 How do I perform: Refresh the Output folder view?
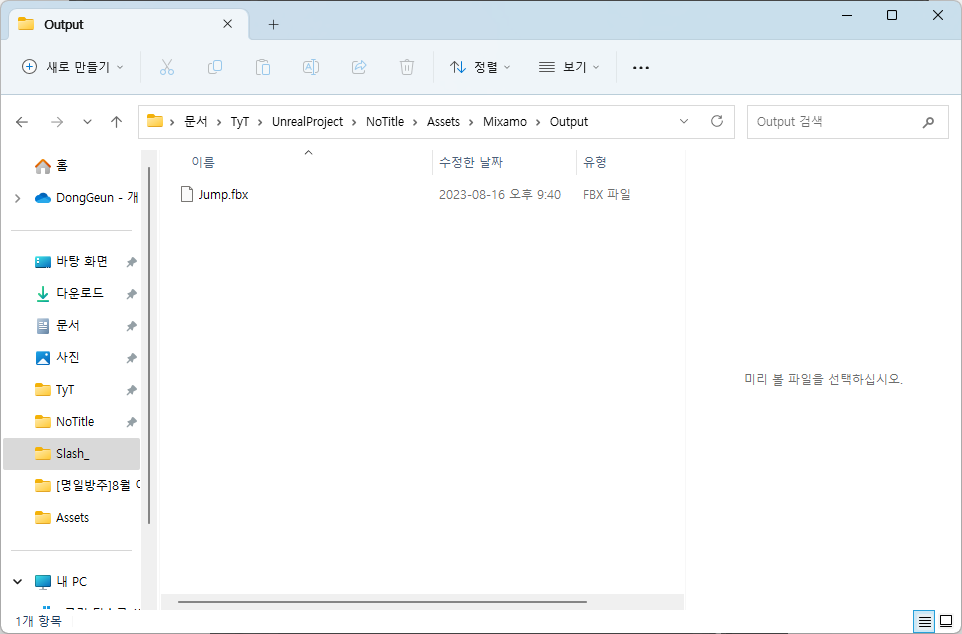point(717,121)
